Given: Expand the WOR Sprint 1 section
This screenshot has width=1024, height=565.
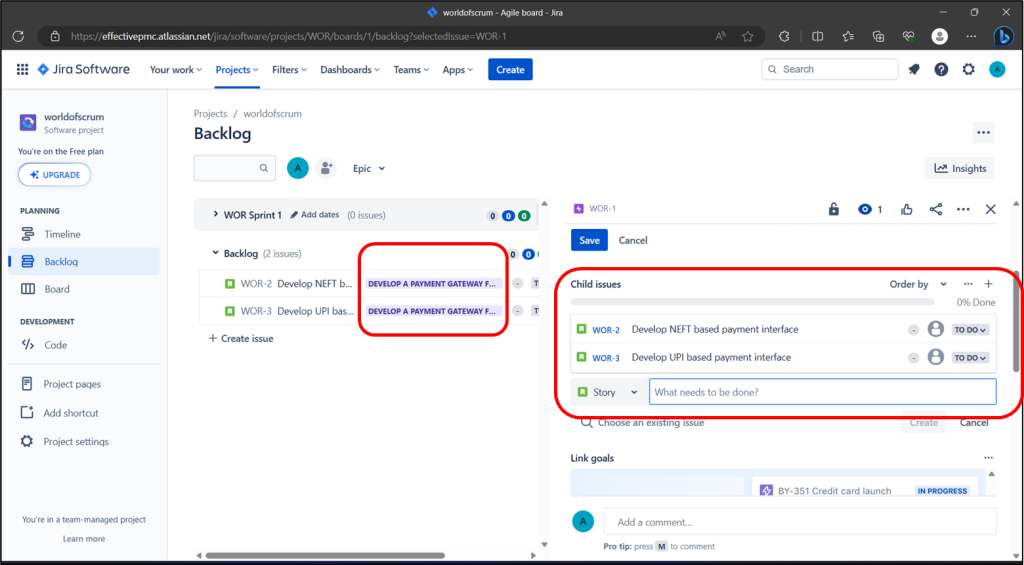Looking at the screenshot, I should [x=216, y=214].
